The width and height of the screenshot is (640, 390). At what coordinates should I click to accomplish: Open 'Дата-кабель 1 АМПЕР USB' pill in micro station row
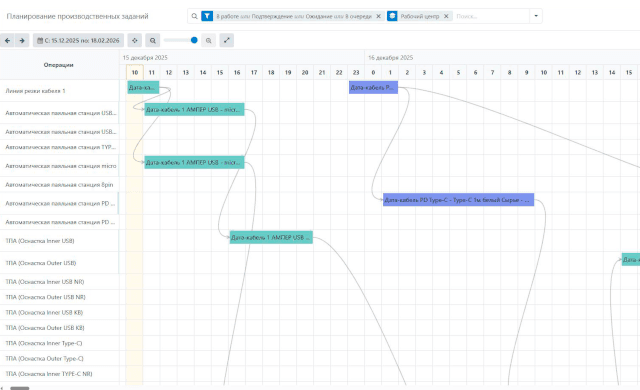(194, 162)
